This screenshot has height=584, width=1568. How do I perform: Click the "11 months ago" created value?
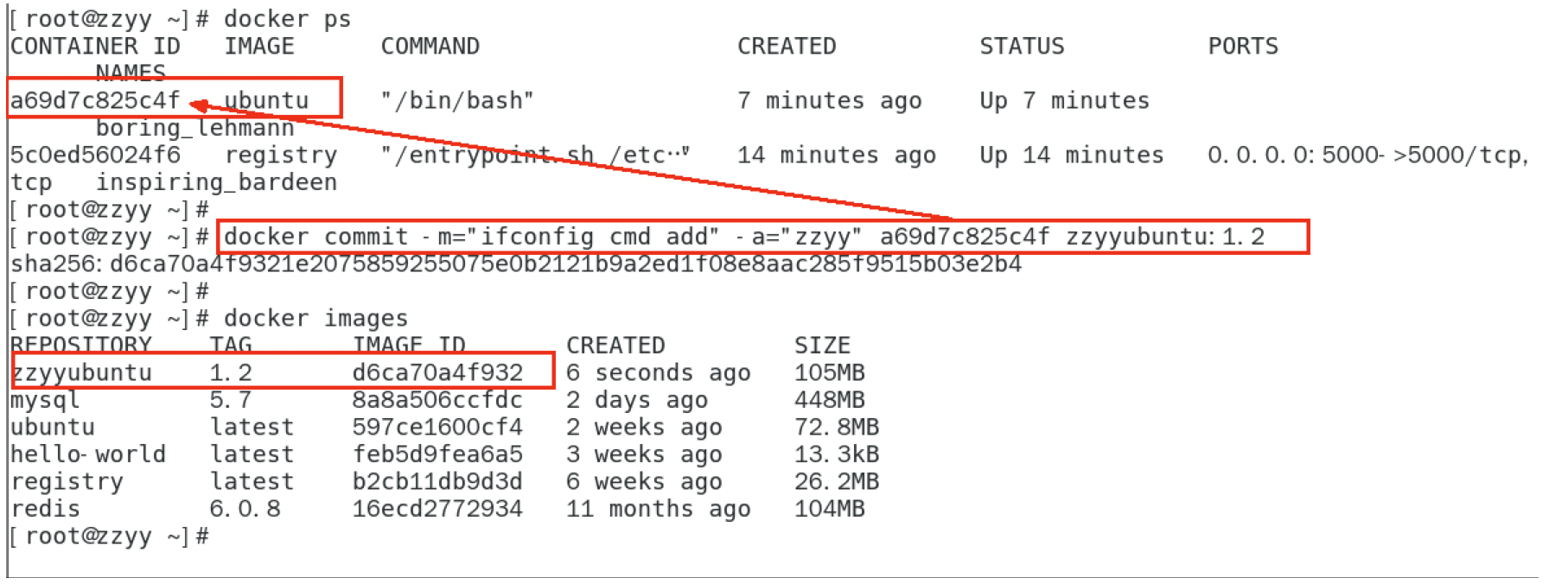tap(658, 509)
